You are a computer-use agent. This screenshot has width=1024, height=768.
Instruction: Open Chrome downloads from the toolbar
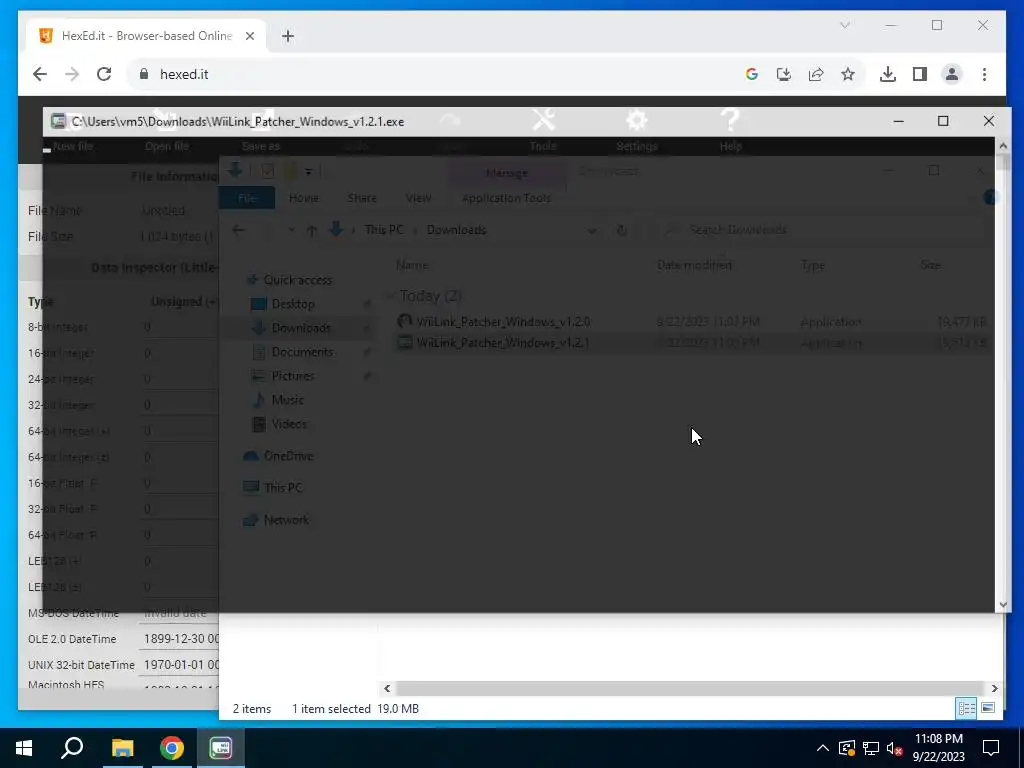coord(888,74)
